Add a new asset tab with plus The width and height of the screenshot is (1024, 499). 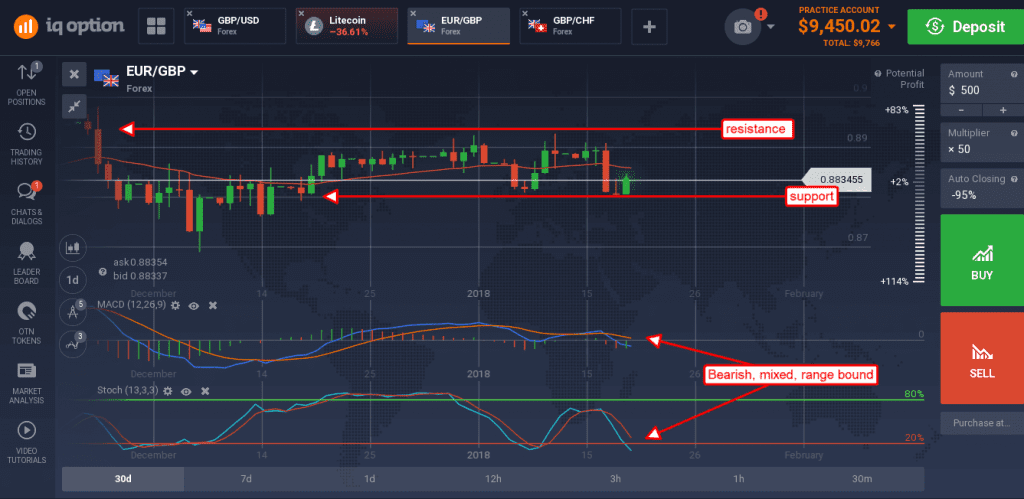point(649,26)
